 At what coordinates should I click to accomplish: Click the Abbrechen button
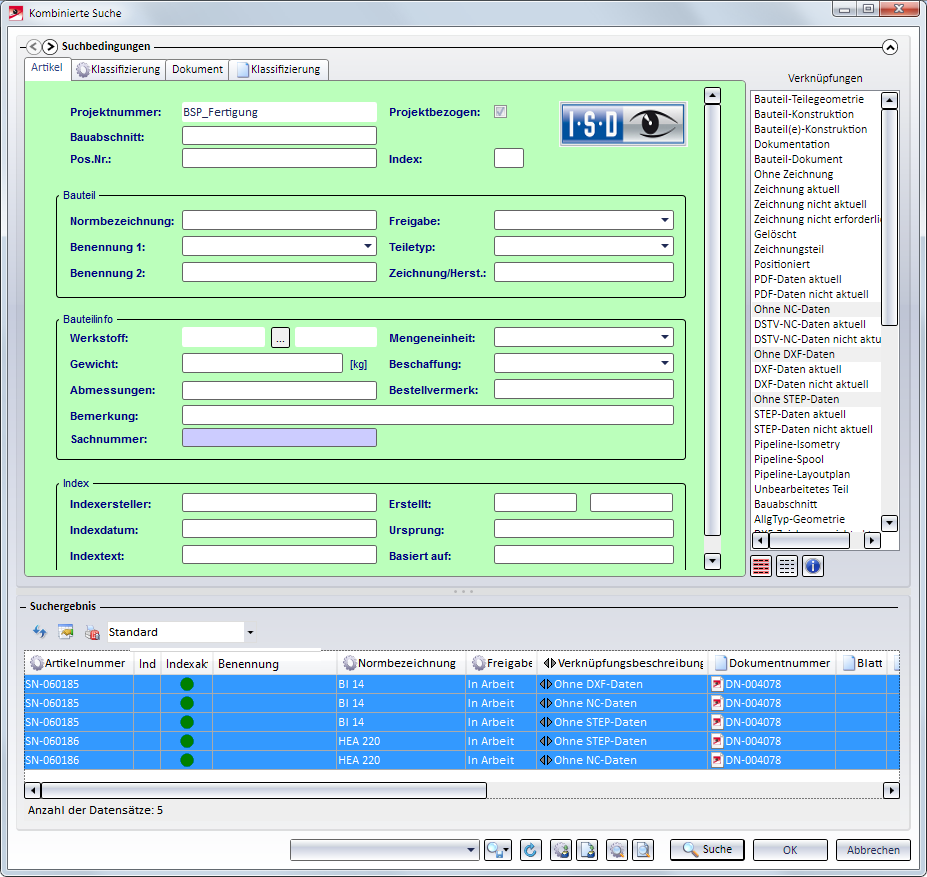(873, 850)
